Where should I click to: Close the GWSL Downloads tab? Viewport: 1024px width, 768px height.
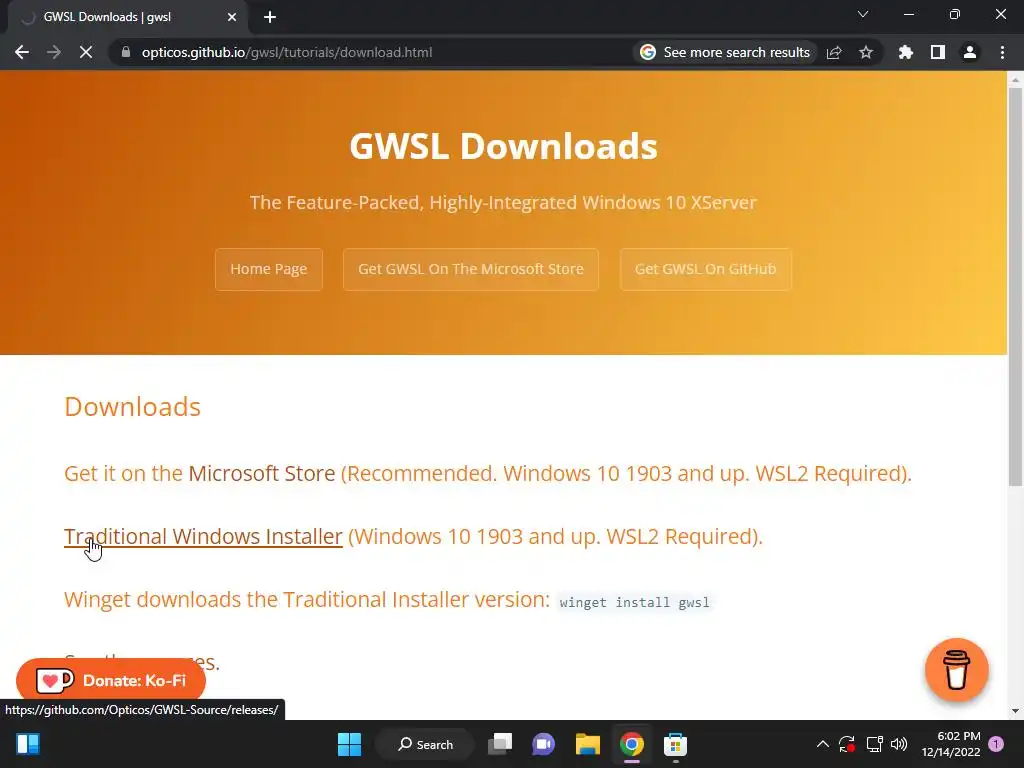[232, 17]
